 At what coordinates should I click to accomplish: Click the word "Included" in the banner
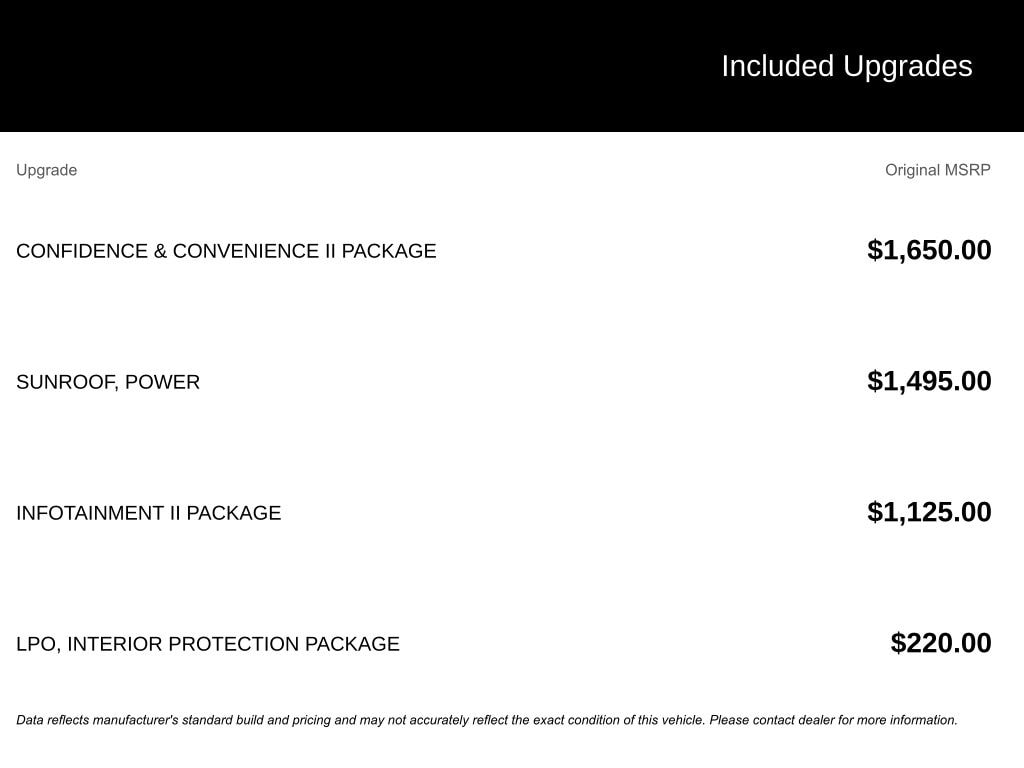(777, 66)
